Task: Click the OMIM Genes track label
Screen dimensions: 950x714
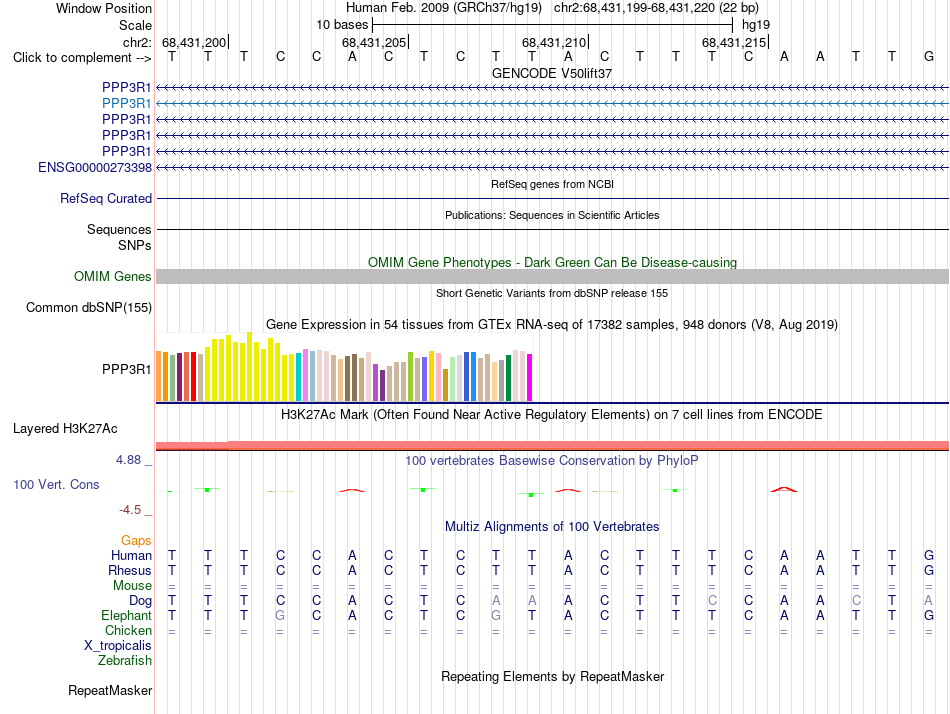Action: (112, 276)
